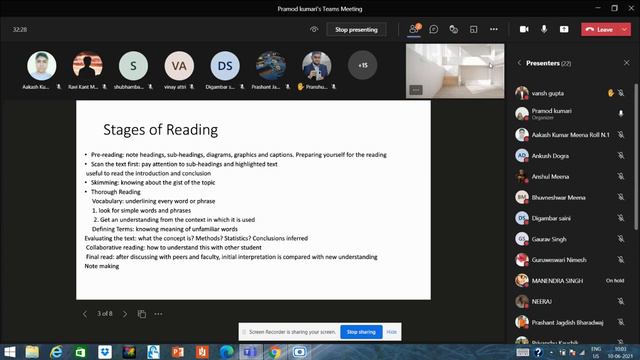640x360 pixels.
Task: Click Gaurav Singh's muted mic icon
Action: (621, 239)
